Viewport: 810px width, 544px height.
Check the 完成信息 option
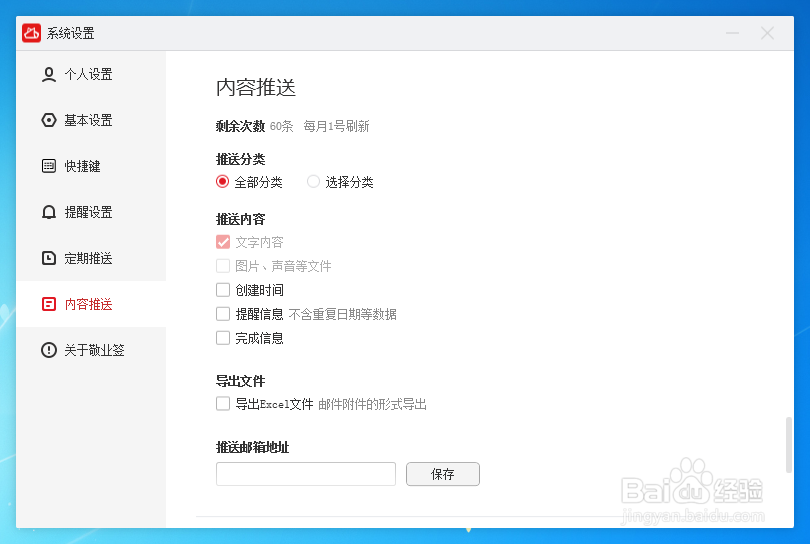click(x=223, y=338)
